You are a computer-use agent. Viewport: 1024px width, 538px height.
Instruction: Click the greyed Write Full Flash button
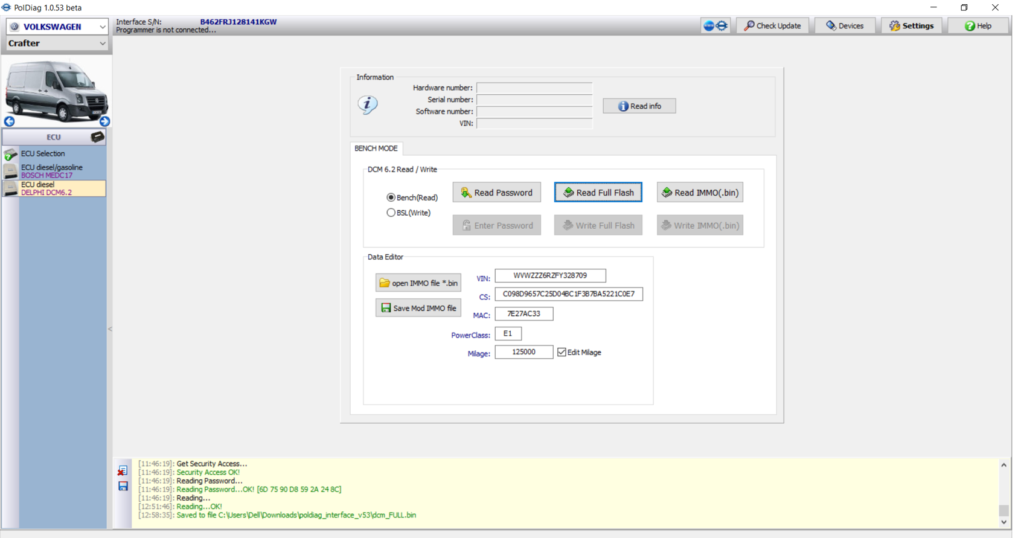coord(598,225)
